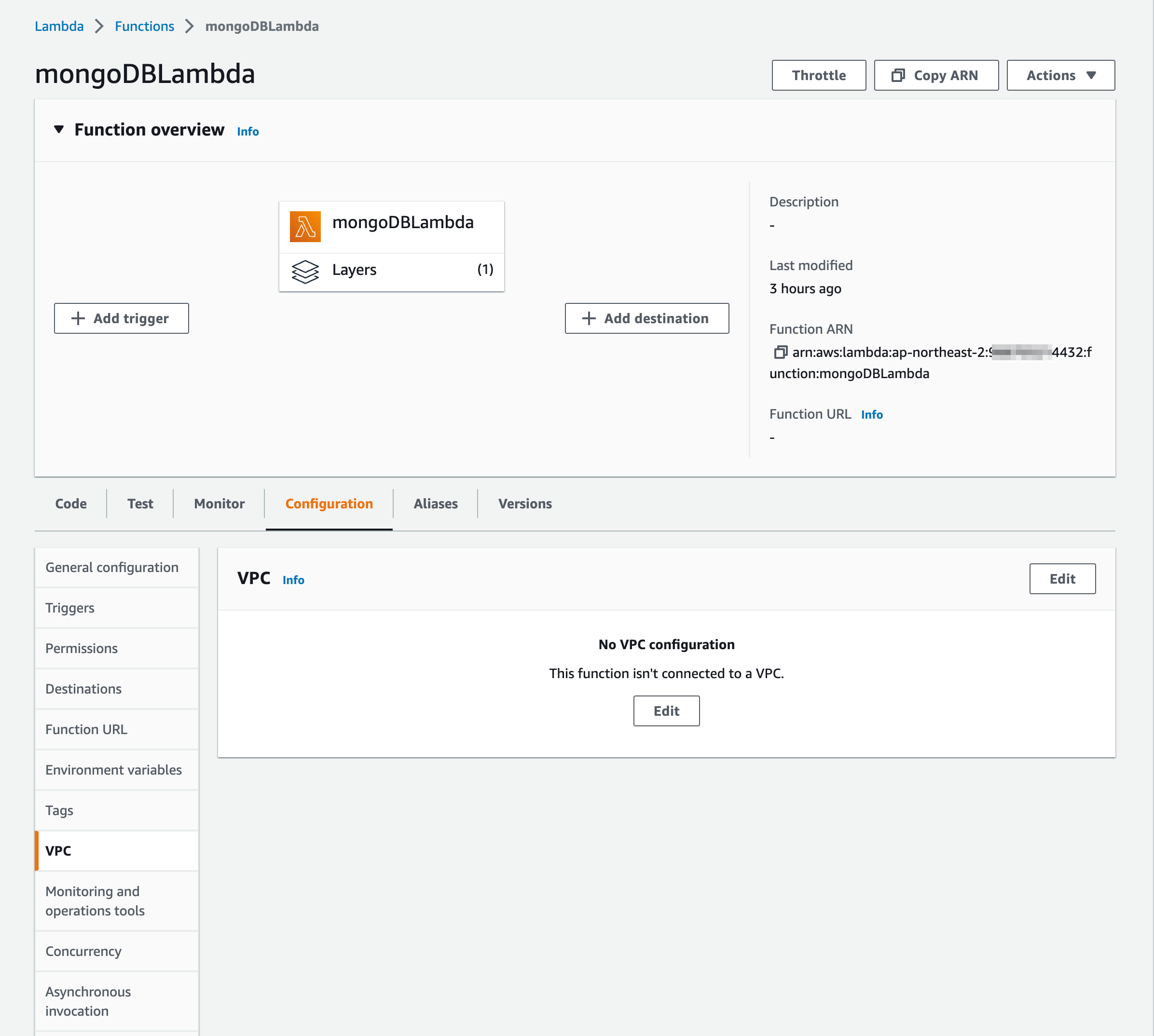Open the Actions dropdown
This screenshot has width=1154, height=1036.
tap(1059, 75)
